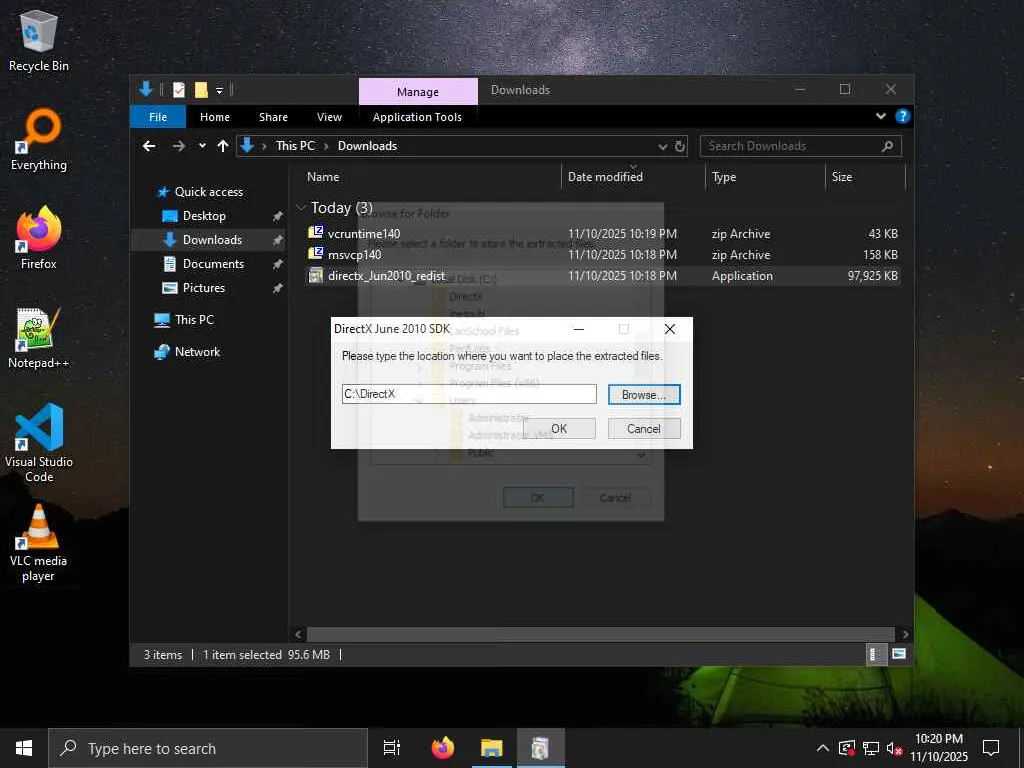Open the Notepad++ desktop shortcut
This screenshot has height=768, width=1024.
coord(39,338)
